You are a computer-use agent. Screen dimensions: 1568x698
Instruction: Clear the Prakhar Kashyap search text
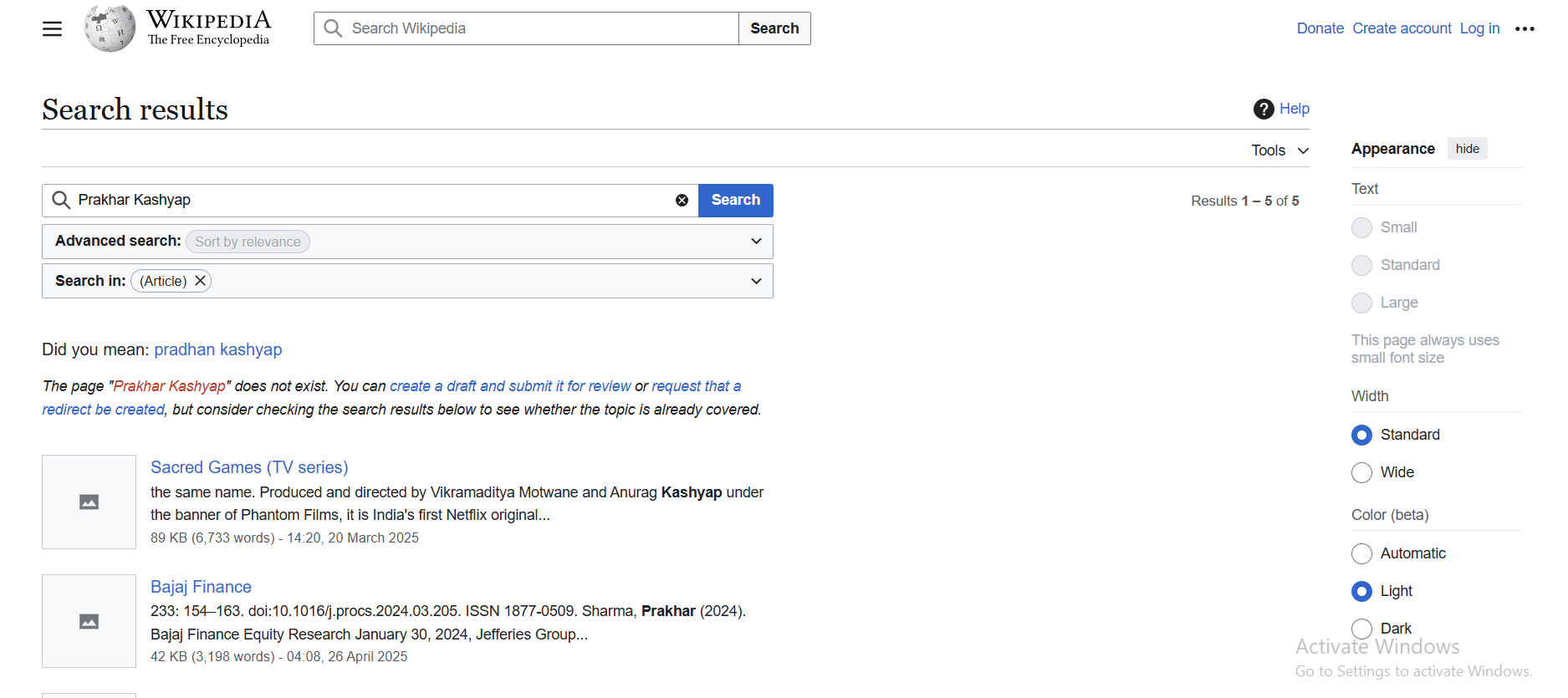point(682,201)
